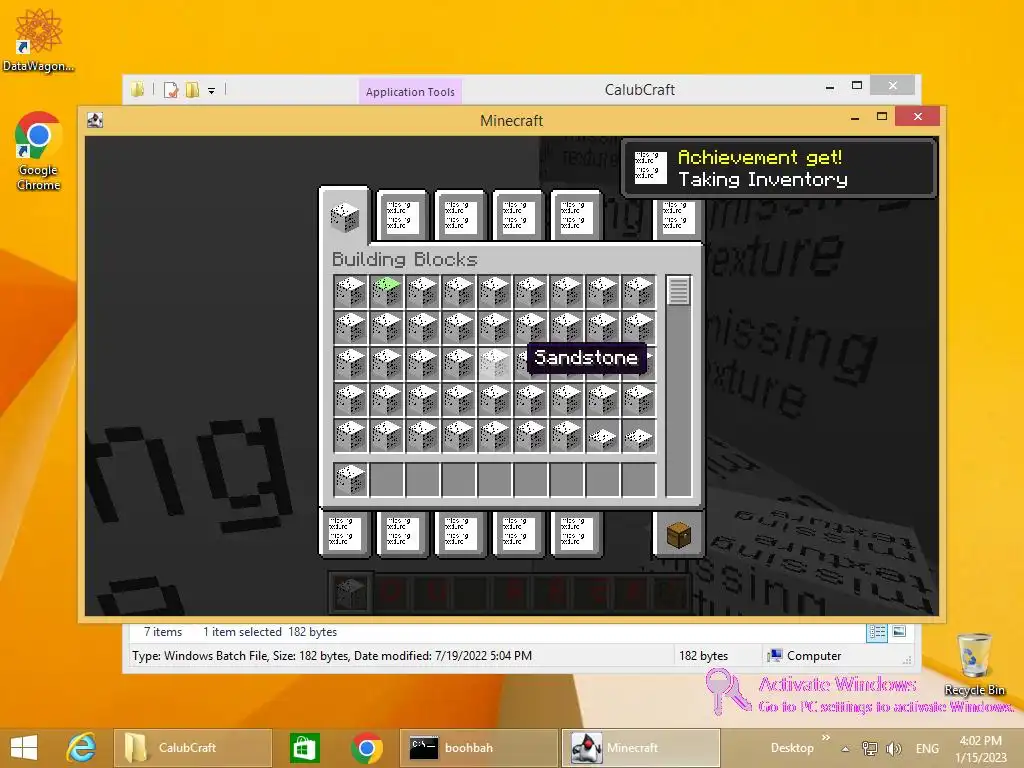Click the Minecraft window title icon
This screenshot has width=1024, height=768.
95,120
